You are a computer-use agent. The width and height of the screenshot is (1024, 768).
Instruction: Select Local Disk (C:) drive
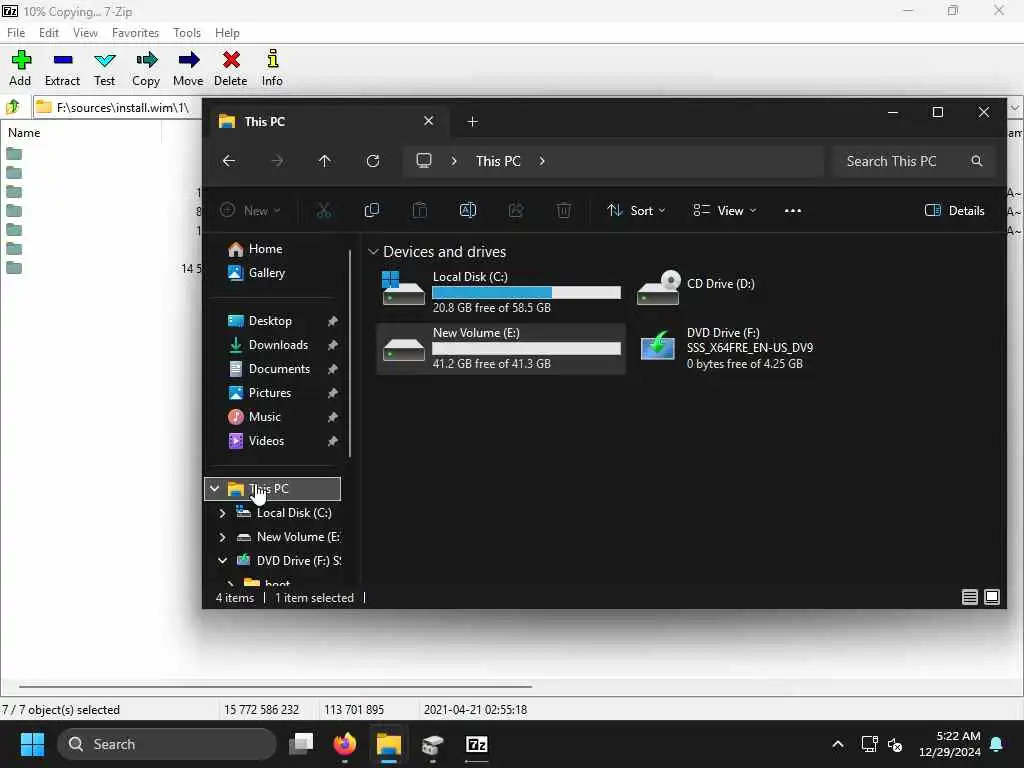pyautogui.click(x=502, y=291)
